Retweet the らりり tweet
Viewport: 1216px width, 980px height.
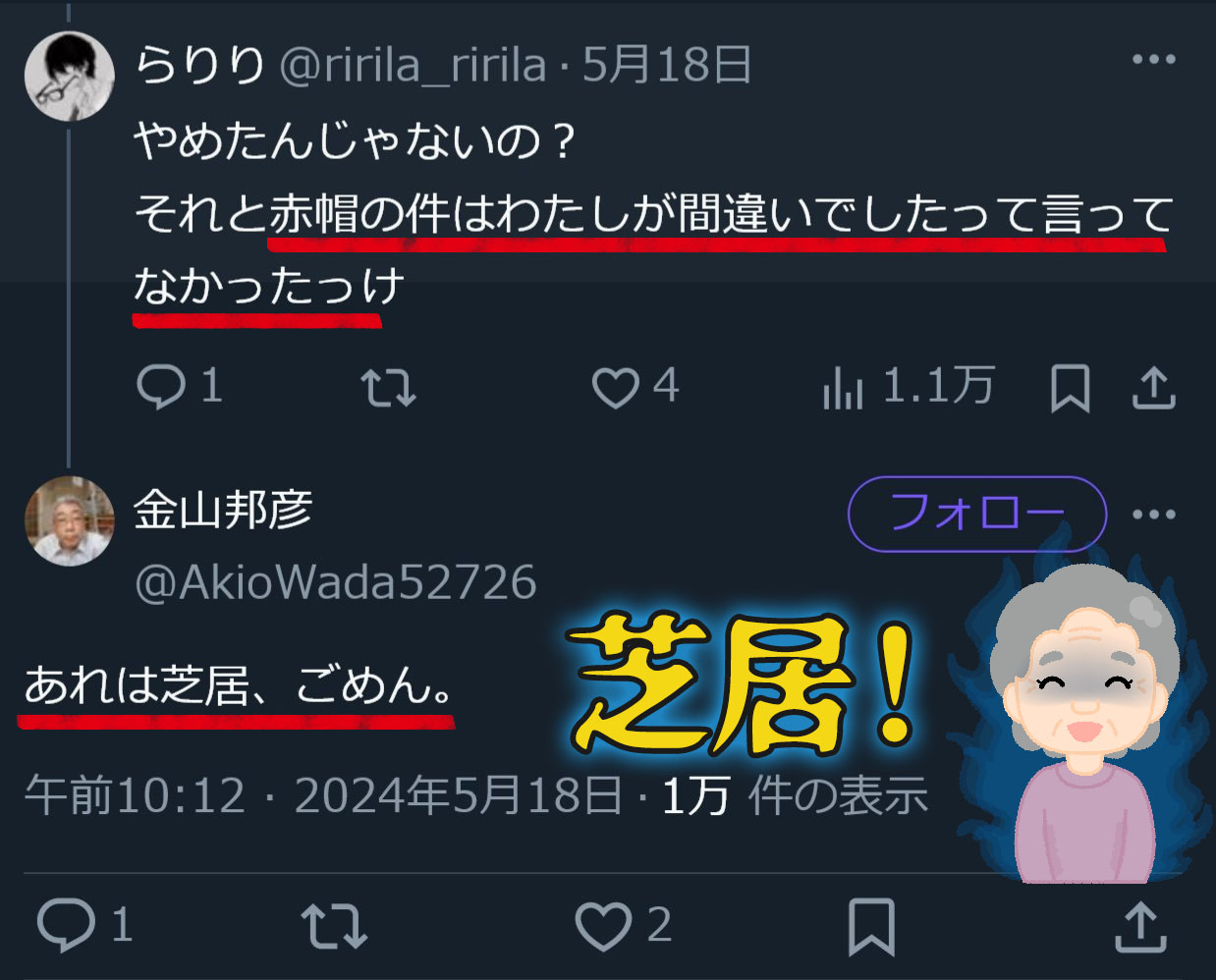coord(389,387)
